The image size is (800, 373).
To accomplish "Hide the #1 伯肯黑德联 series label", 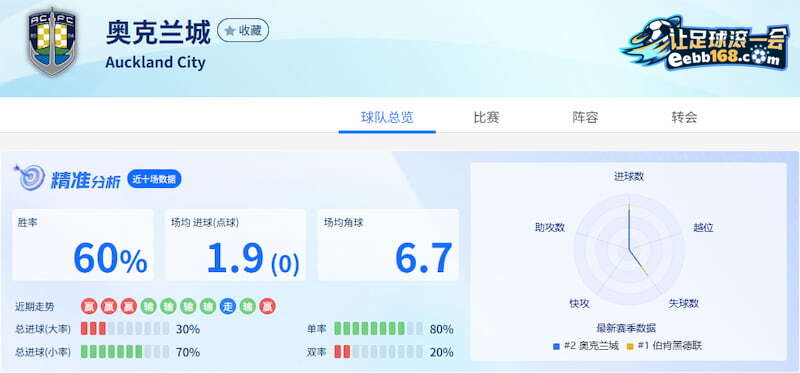I will pyautogui.click(x=670, y=346).
